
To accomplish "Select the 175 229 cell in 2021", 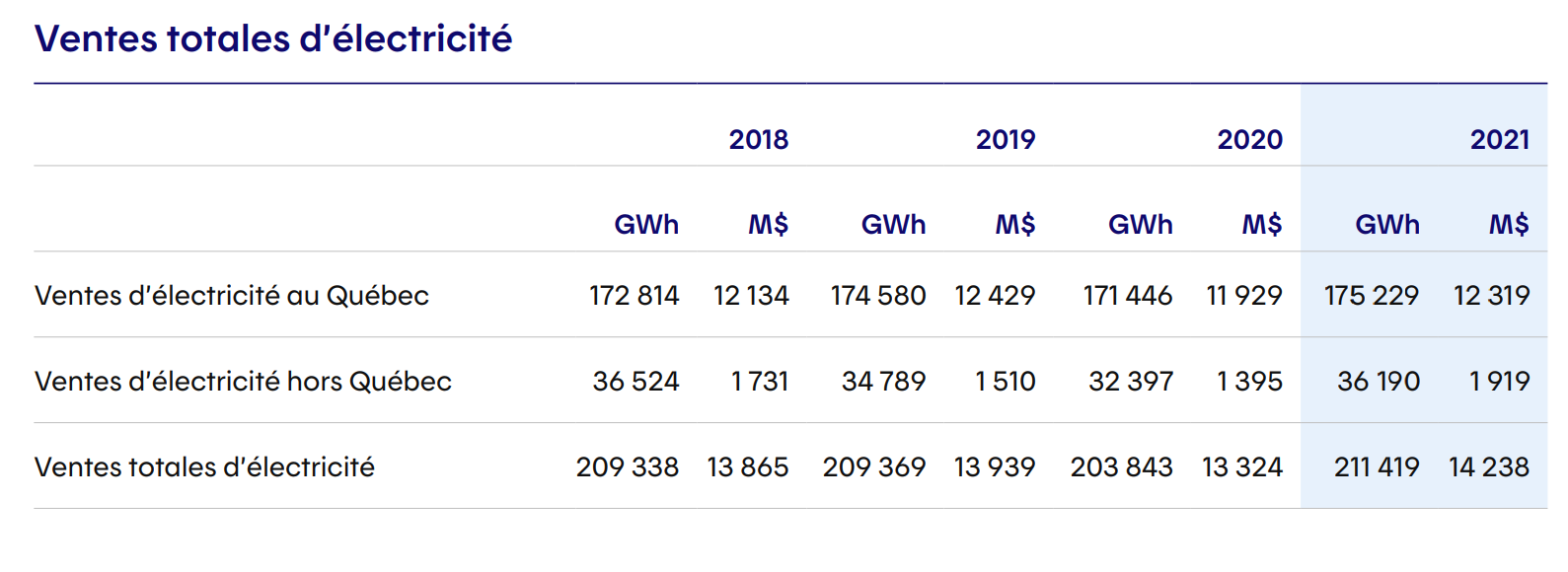I will pos(1371,296).
